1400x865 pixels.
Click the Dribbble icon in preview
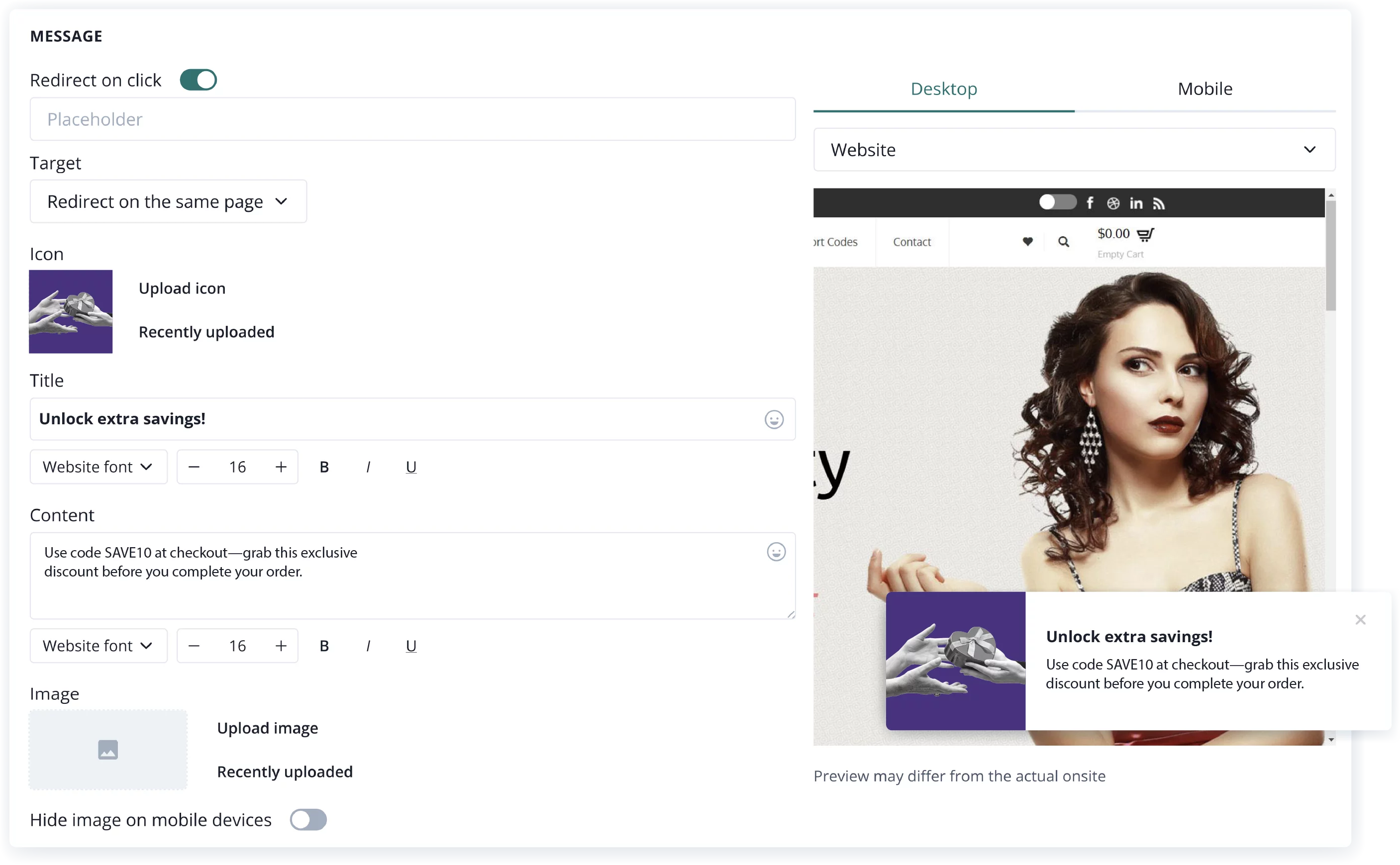1113,203
